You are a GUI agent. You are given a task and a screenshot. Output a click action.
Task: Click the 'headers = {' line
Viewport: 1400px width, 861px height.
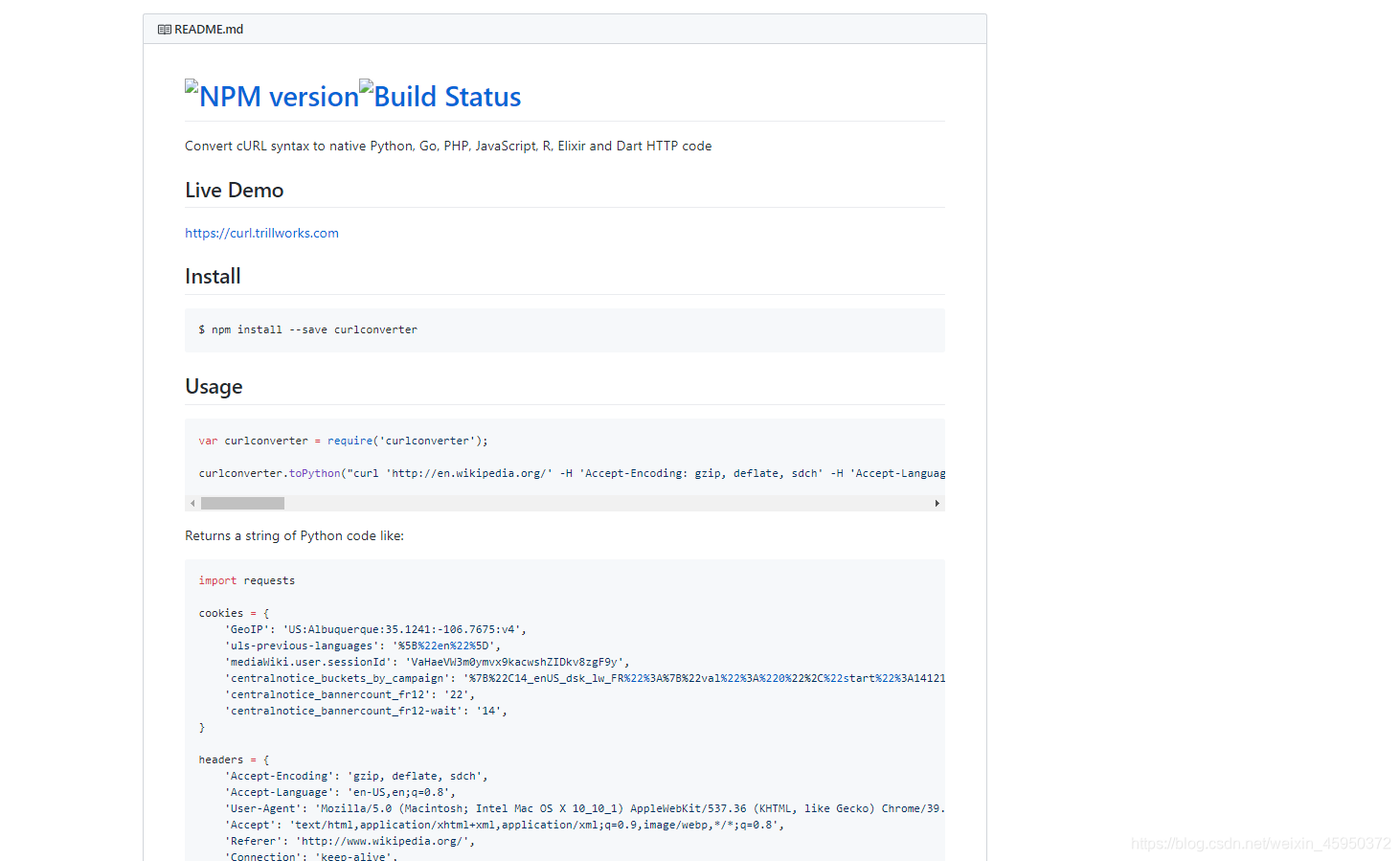234,759
